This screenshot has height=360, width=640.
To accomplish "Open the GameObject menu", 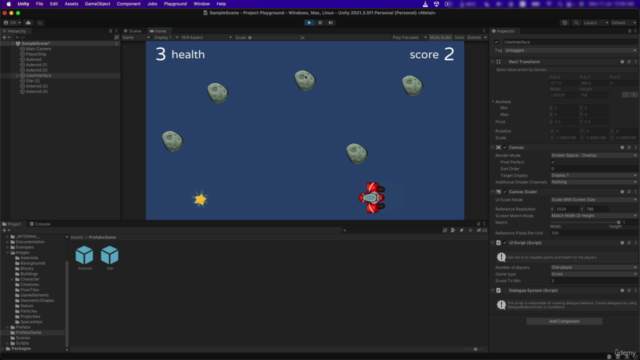I will (97, 4).
